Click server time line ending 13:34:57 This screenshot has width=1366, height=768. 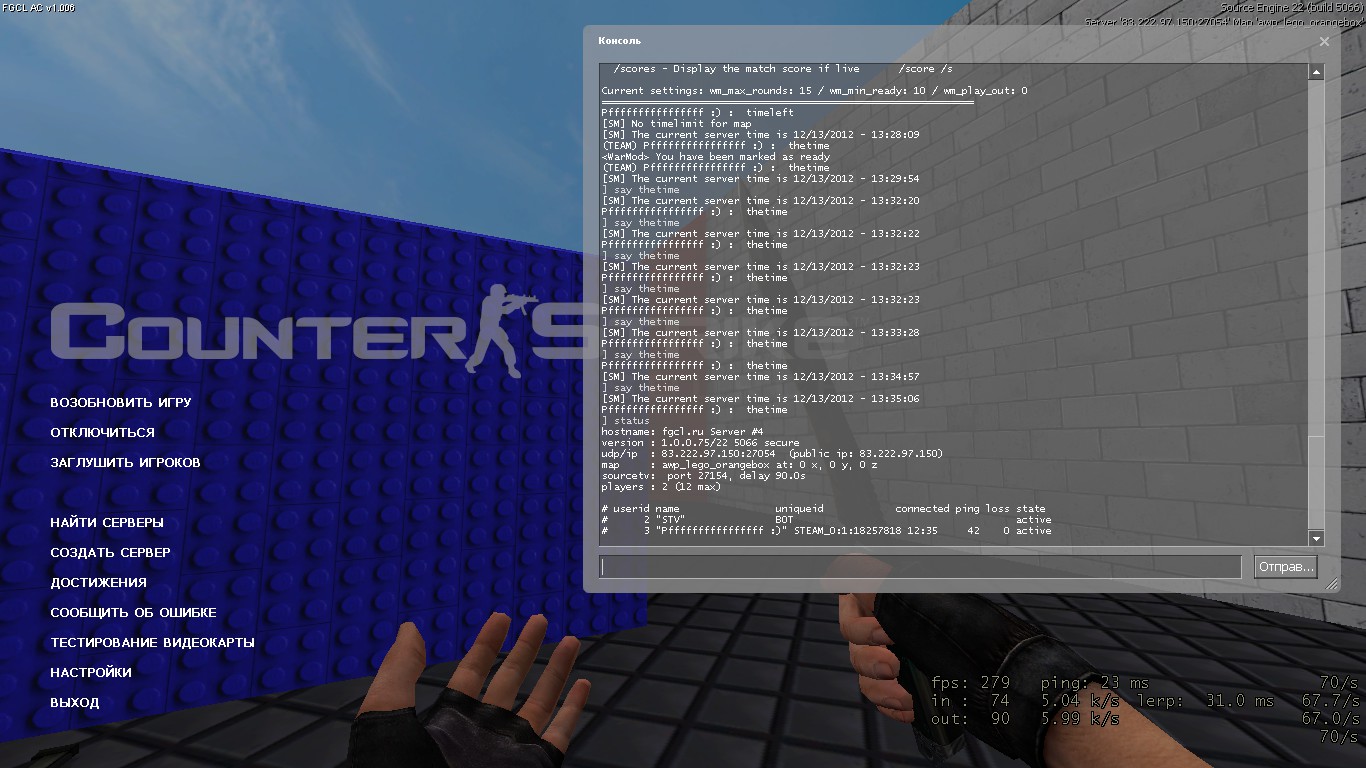[x=760, y=377]
